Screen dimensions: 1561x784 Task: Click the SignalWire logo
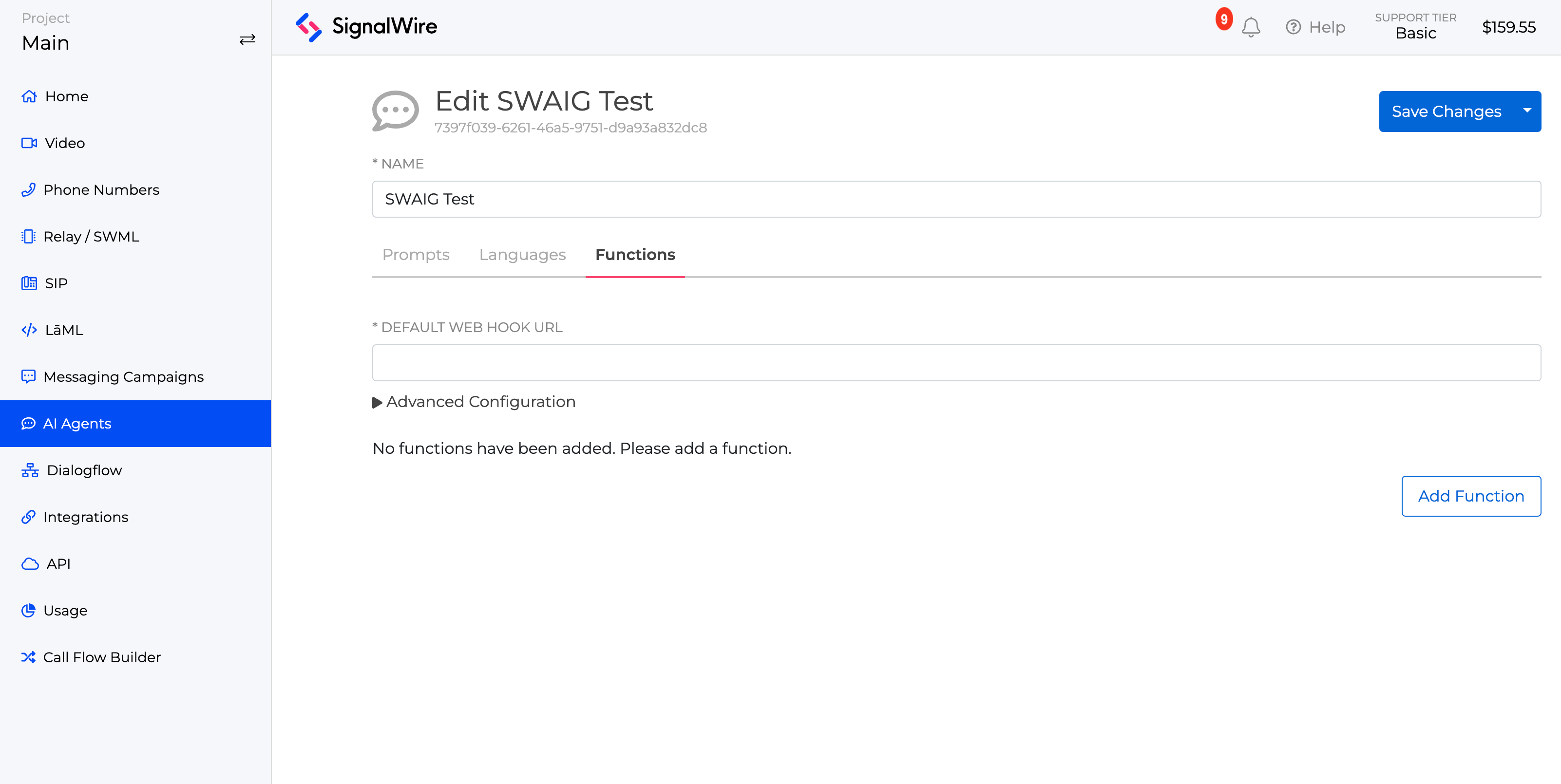click(366, 27)
